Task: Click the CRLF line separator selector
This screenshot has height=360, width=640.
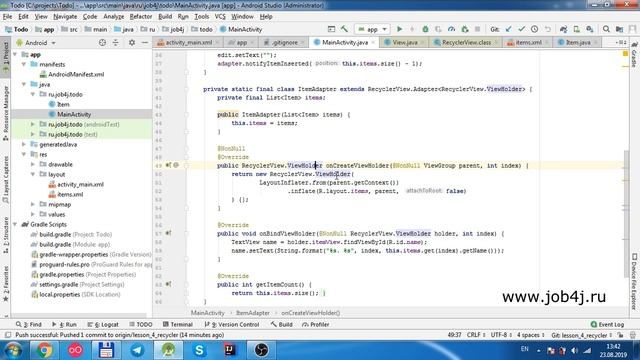Action: point(476,335)
